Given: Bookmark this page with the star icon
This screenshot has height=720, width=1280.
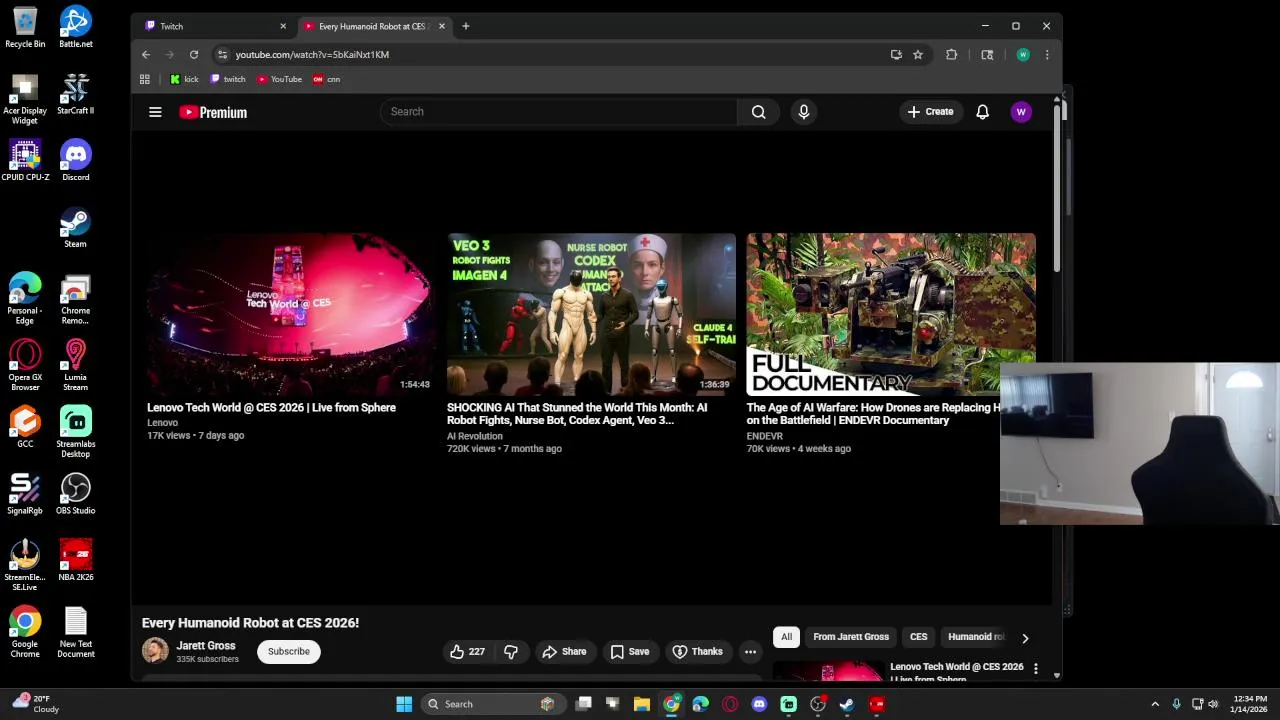Looking at the screenshot, I should [x=918, y=55].
